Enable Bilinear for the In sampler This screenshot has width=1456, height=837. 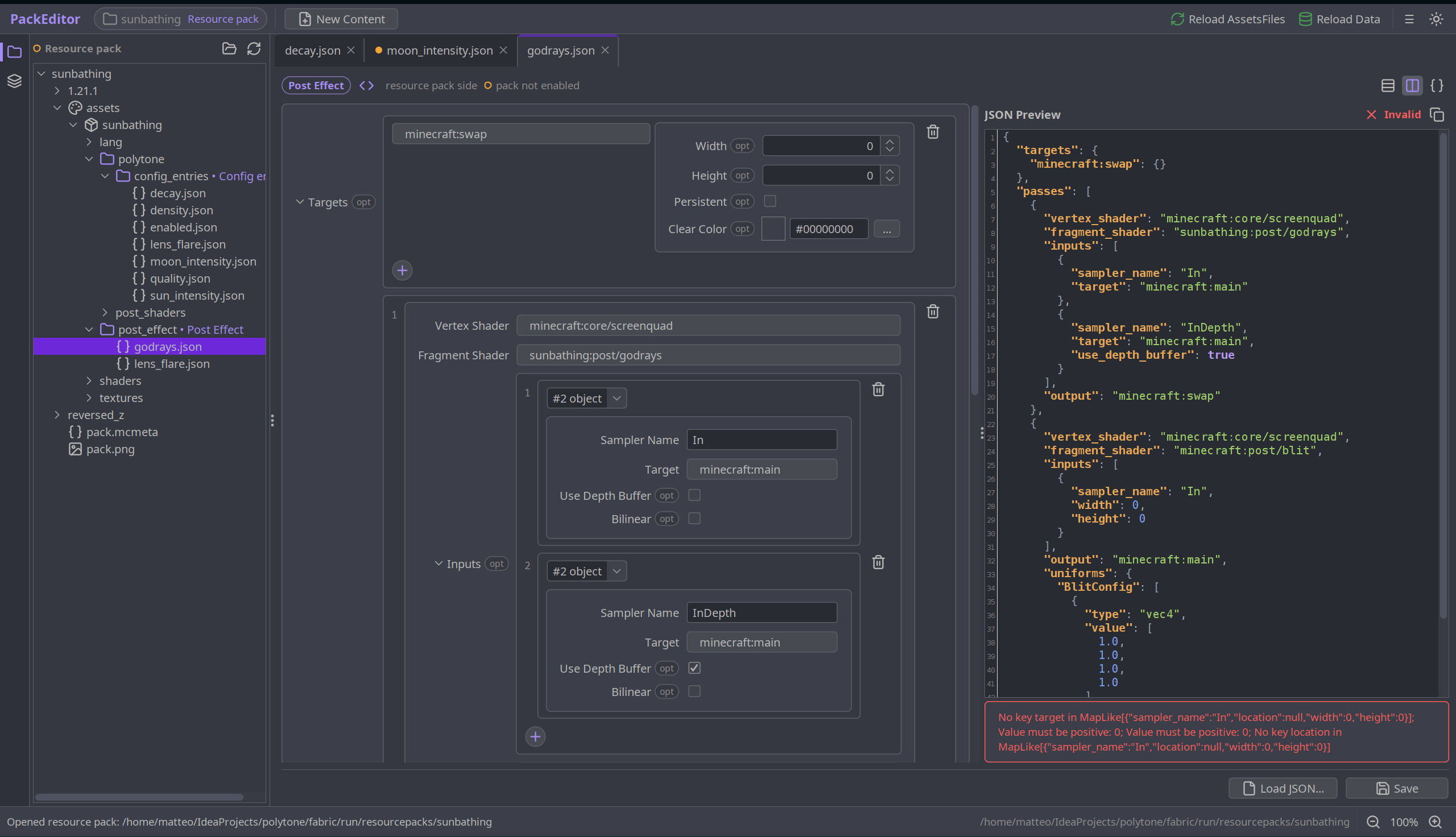(x=694, y=519)
